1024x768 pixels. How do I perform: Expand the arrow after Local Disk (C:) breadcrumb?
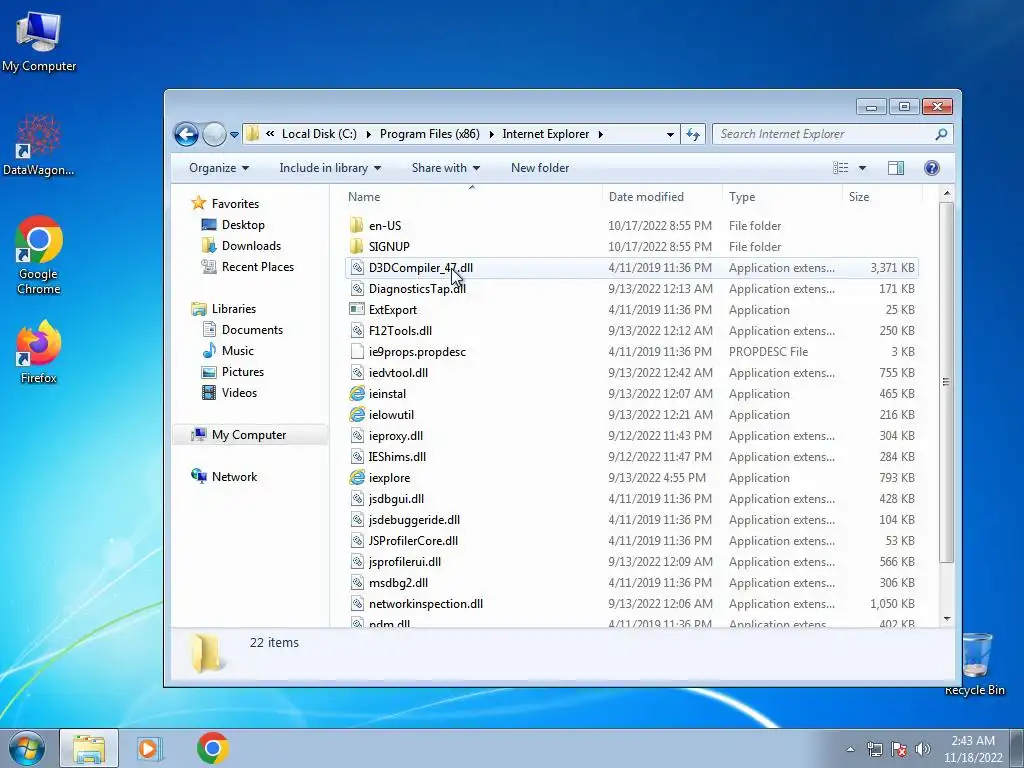368,134
